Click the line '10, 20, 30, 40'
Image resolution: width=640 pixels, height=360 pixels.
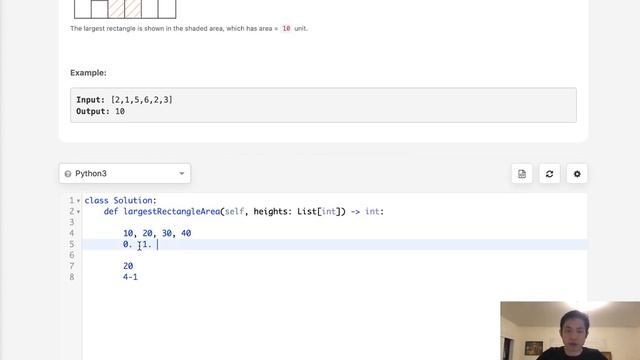coord(157,233)
